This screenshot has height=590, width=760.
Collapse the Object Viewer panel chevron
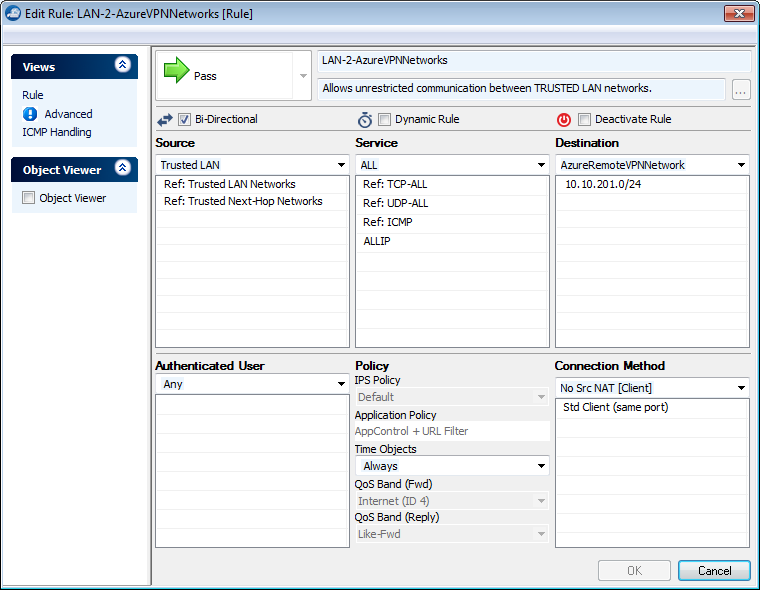click(123, 168)
